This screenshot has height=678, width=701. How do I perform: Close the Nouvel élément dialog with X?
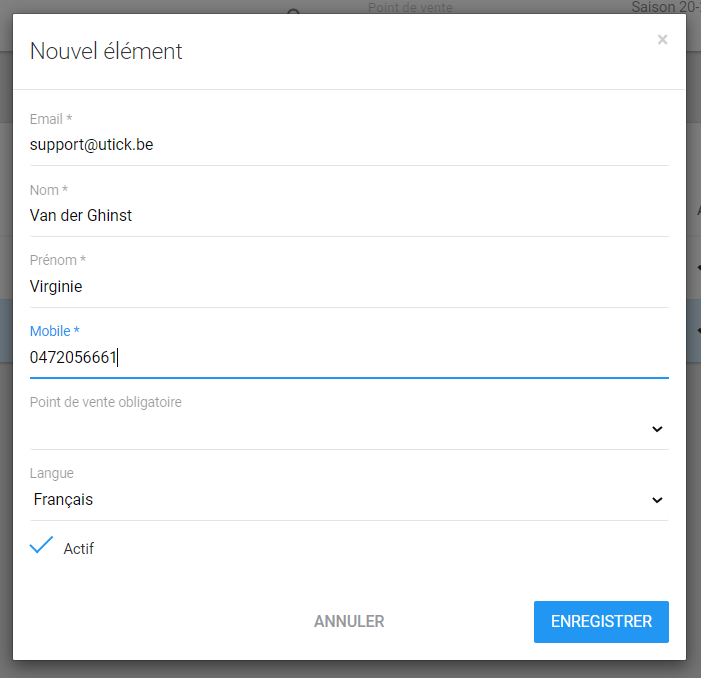click(662, 40)
